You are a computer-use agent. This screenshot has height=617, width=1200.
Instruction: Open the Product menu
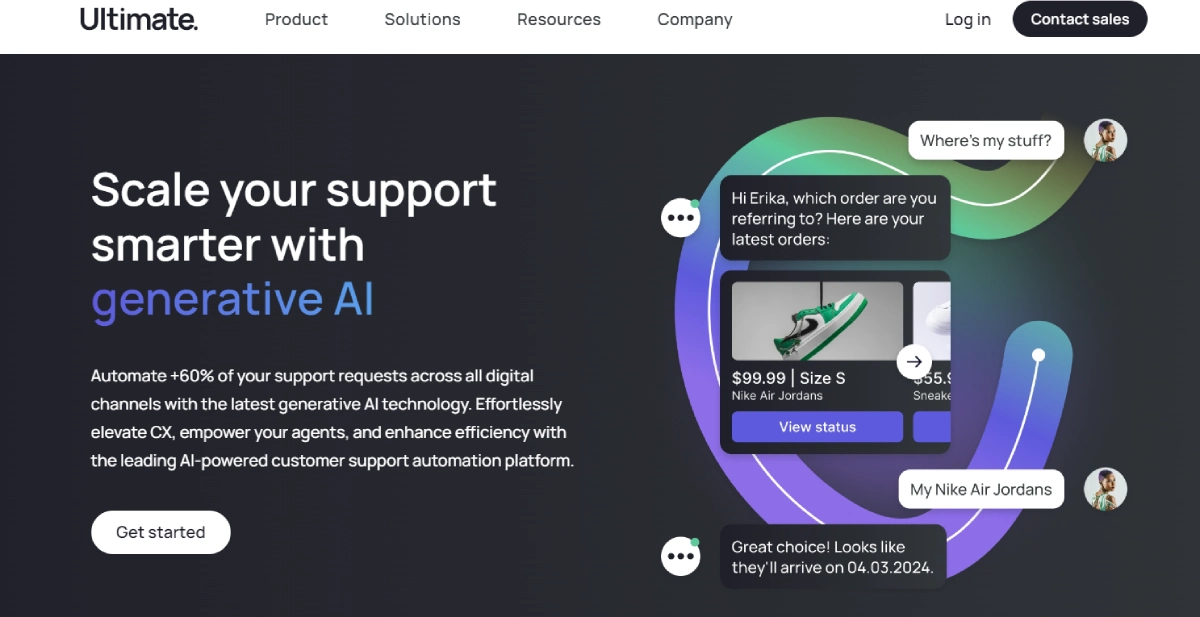296,19
